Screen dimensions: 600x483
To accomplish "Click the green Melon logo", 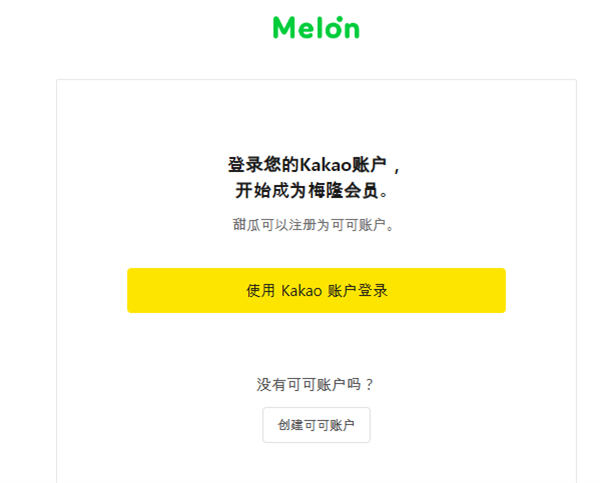I will (316, 27).
